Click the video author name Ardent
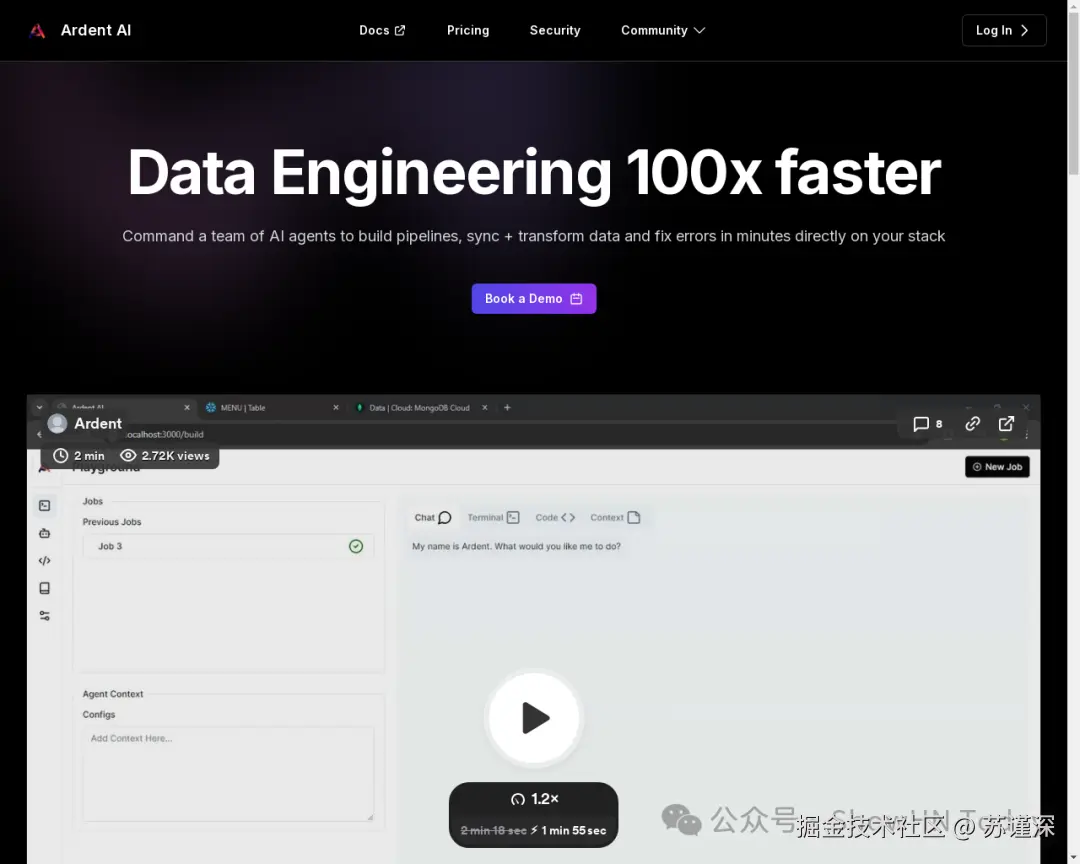The width and height of the screenshot is (1080, 864). [x=98, y=424]
